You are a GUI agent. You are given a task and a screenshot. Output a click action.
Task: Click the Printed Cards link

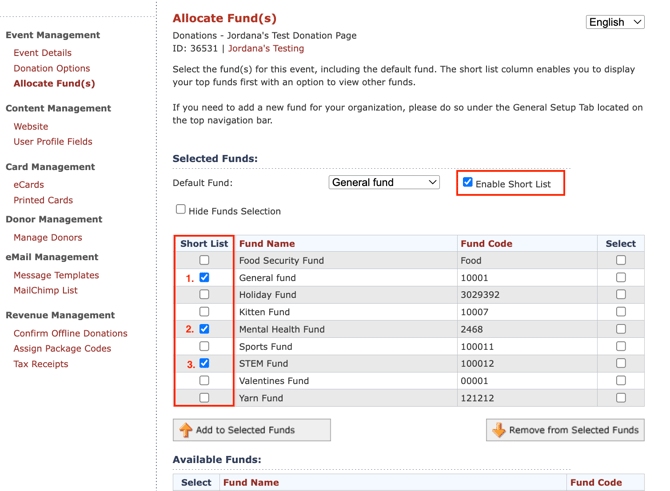pos(43,200)
